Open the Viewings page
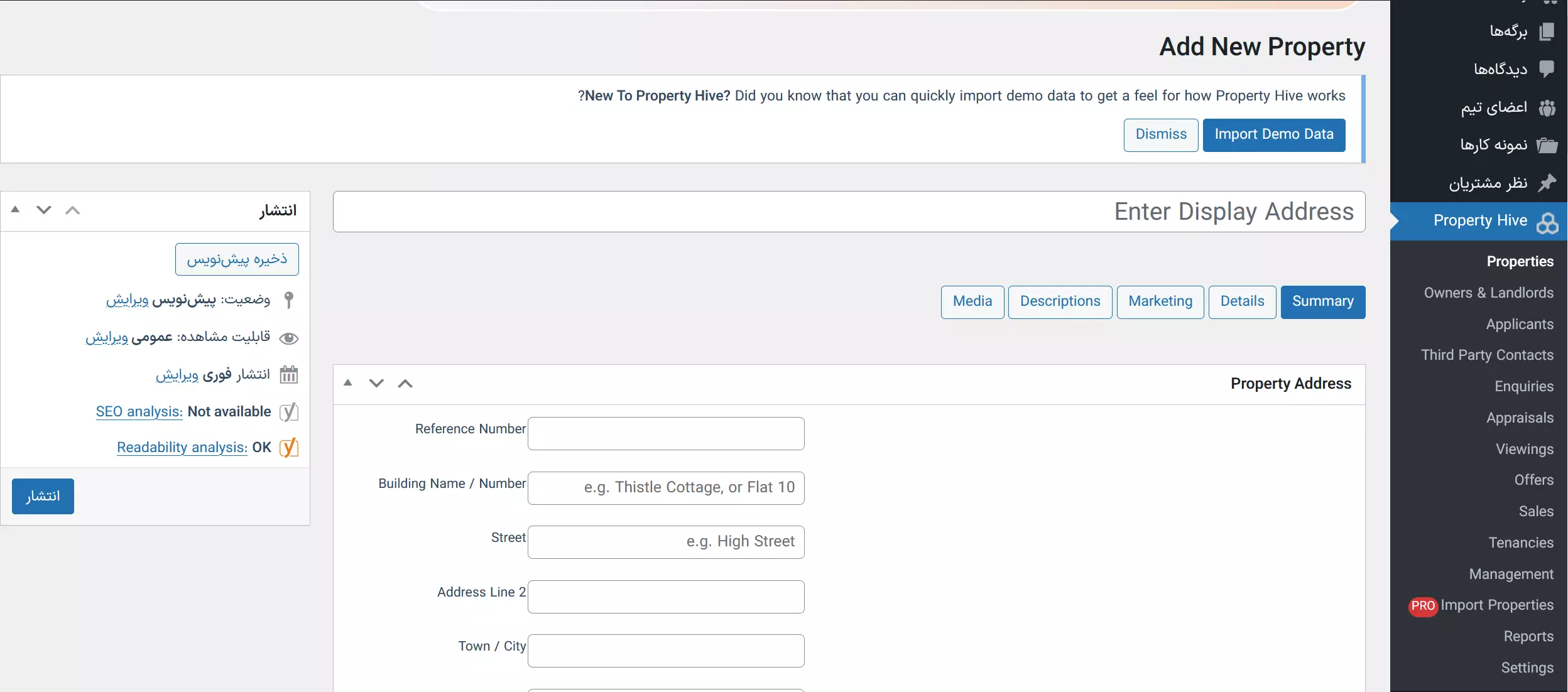The image size is (1568, 692). tap(1525, 450)
